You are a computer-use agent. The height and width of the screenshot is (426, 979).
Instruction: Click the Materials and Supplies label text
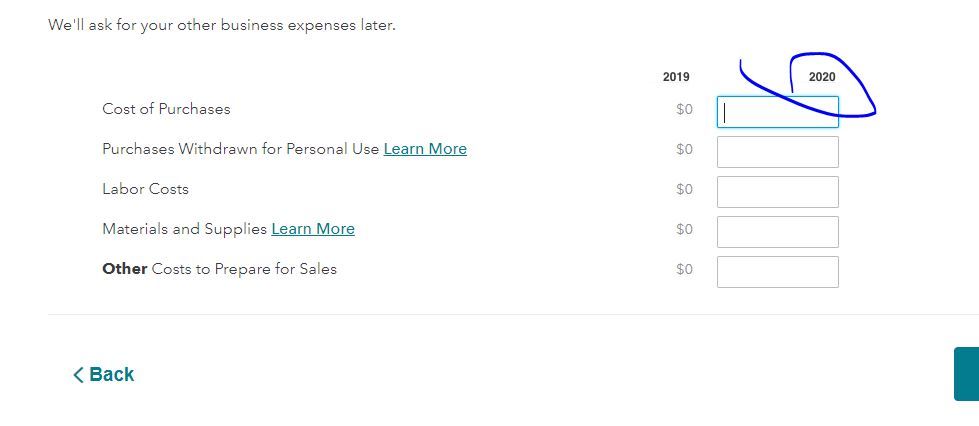coord(185,229)
